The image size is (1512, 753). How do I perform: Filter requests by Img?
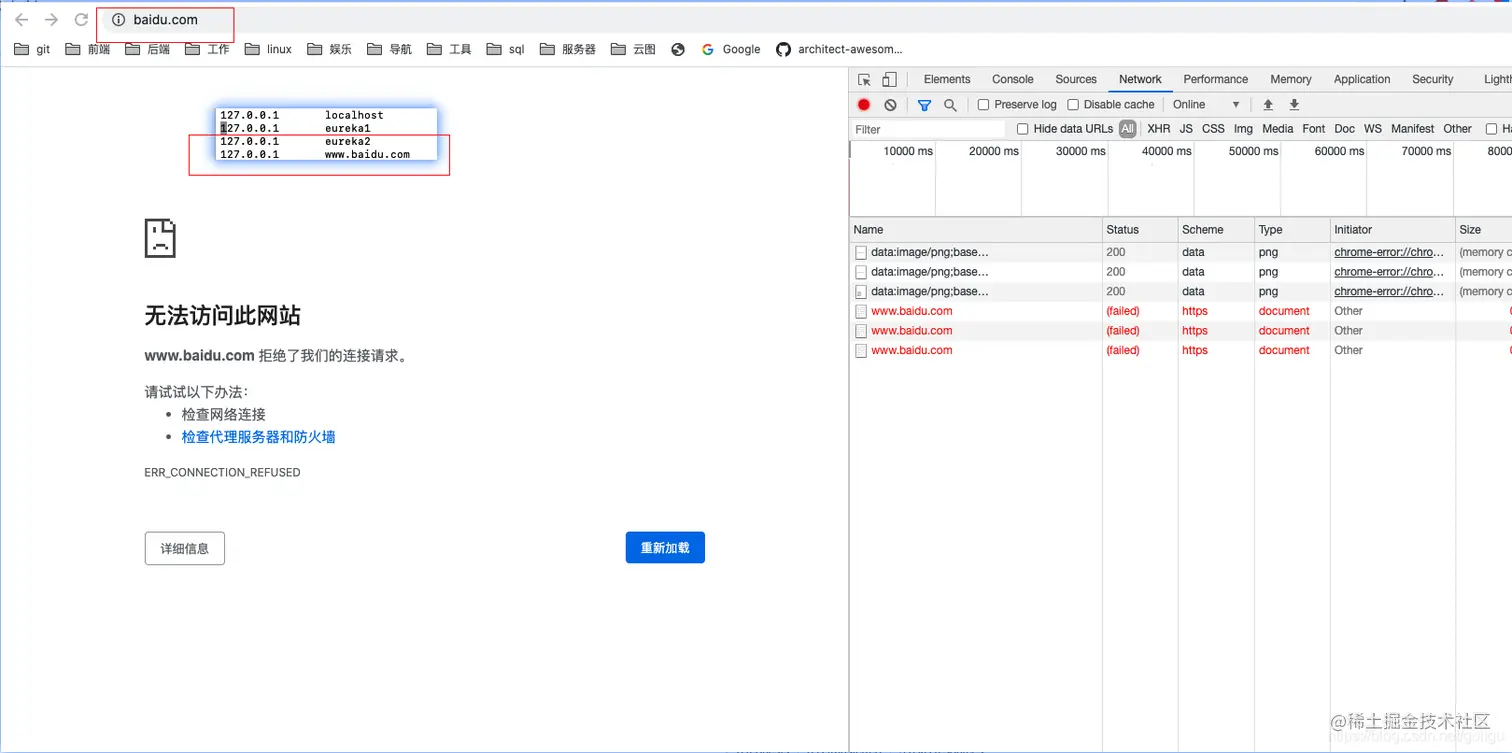pos(1243,129)
